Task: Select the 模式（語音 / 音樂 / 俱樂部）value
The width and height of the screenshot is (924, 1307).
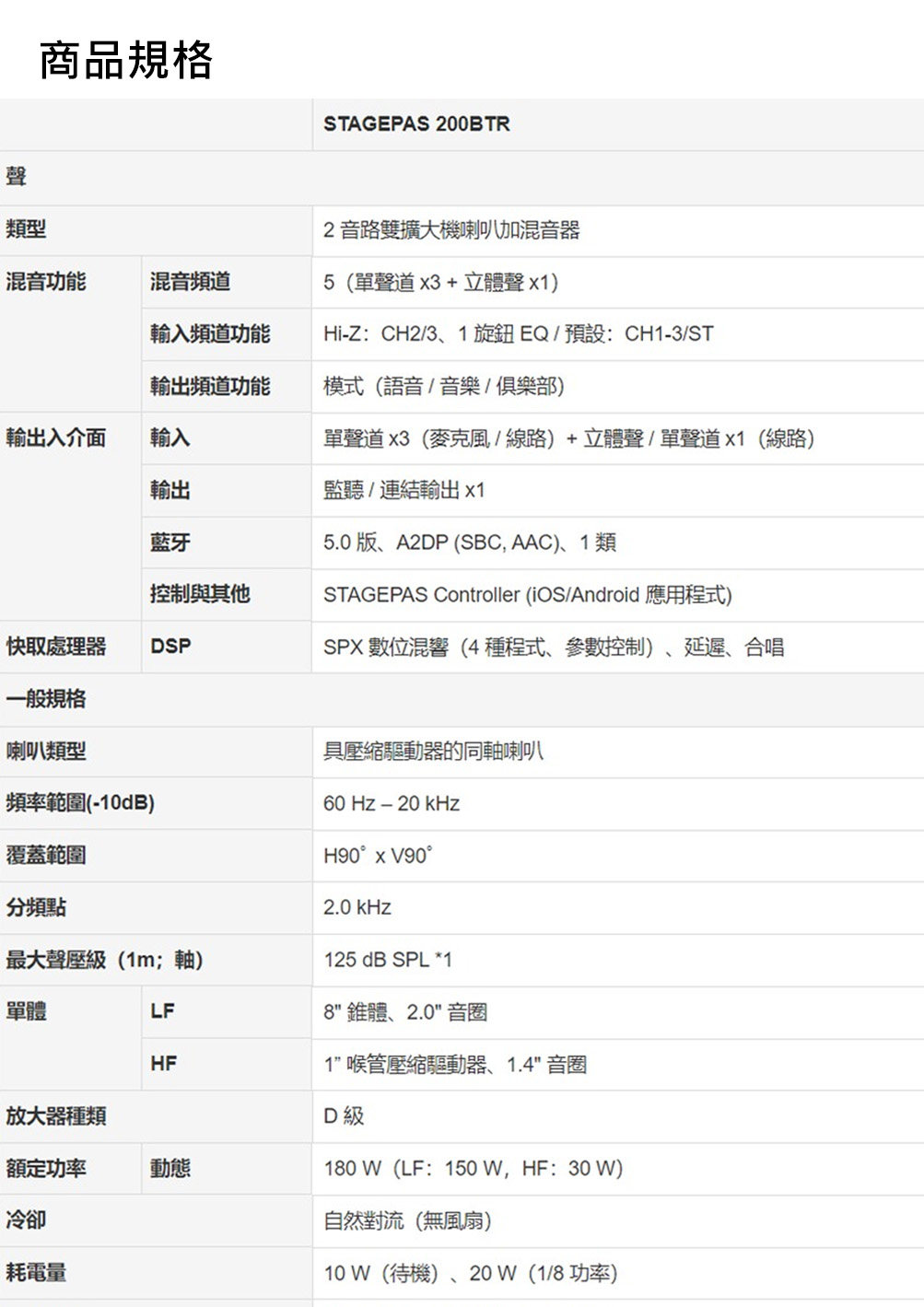Action: pos(444,386)
